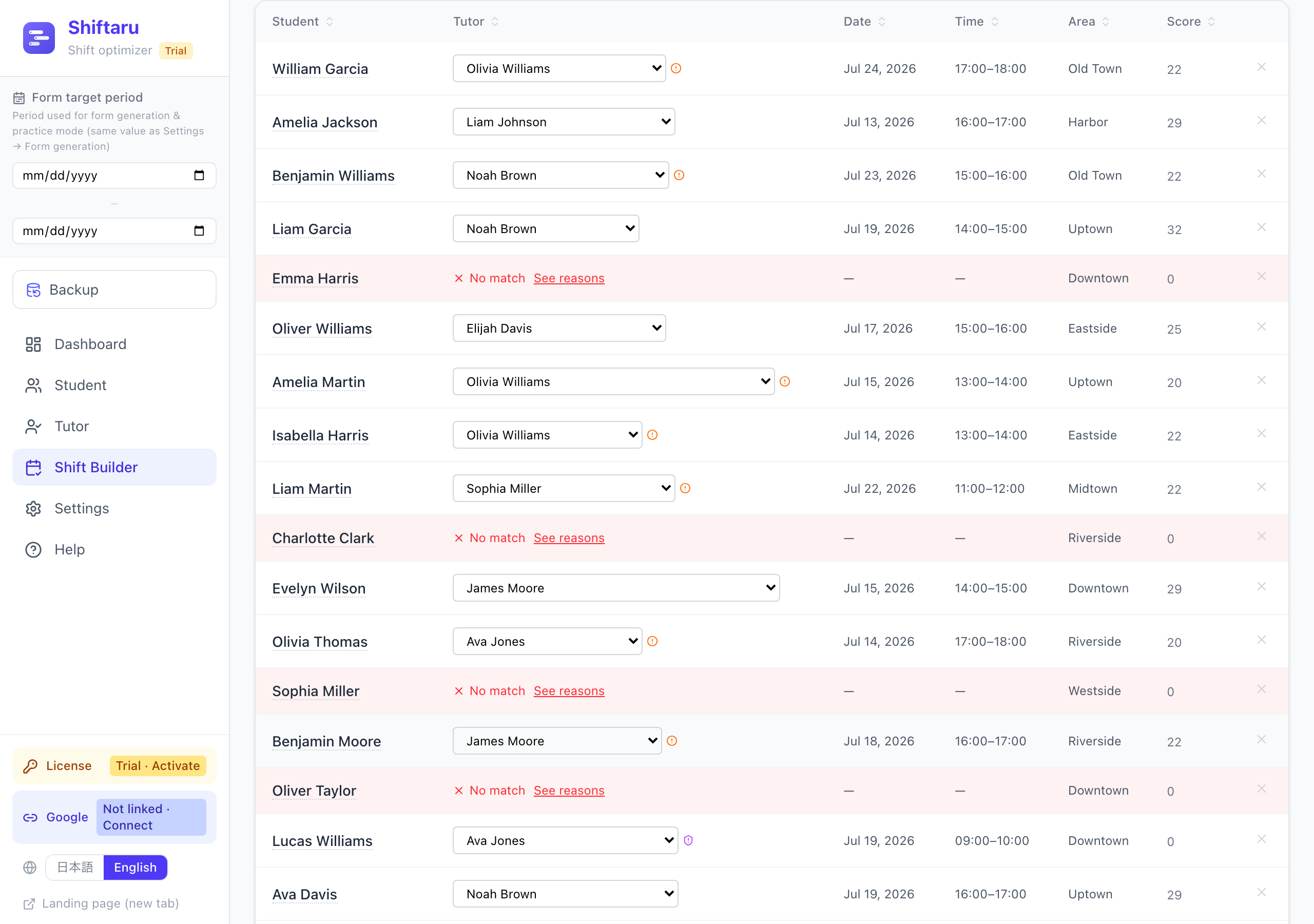Sort table by Student column
Screen dimensions: 1314x924
pyautogui.click(x=303, y=21)
